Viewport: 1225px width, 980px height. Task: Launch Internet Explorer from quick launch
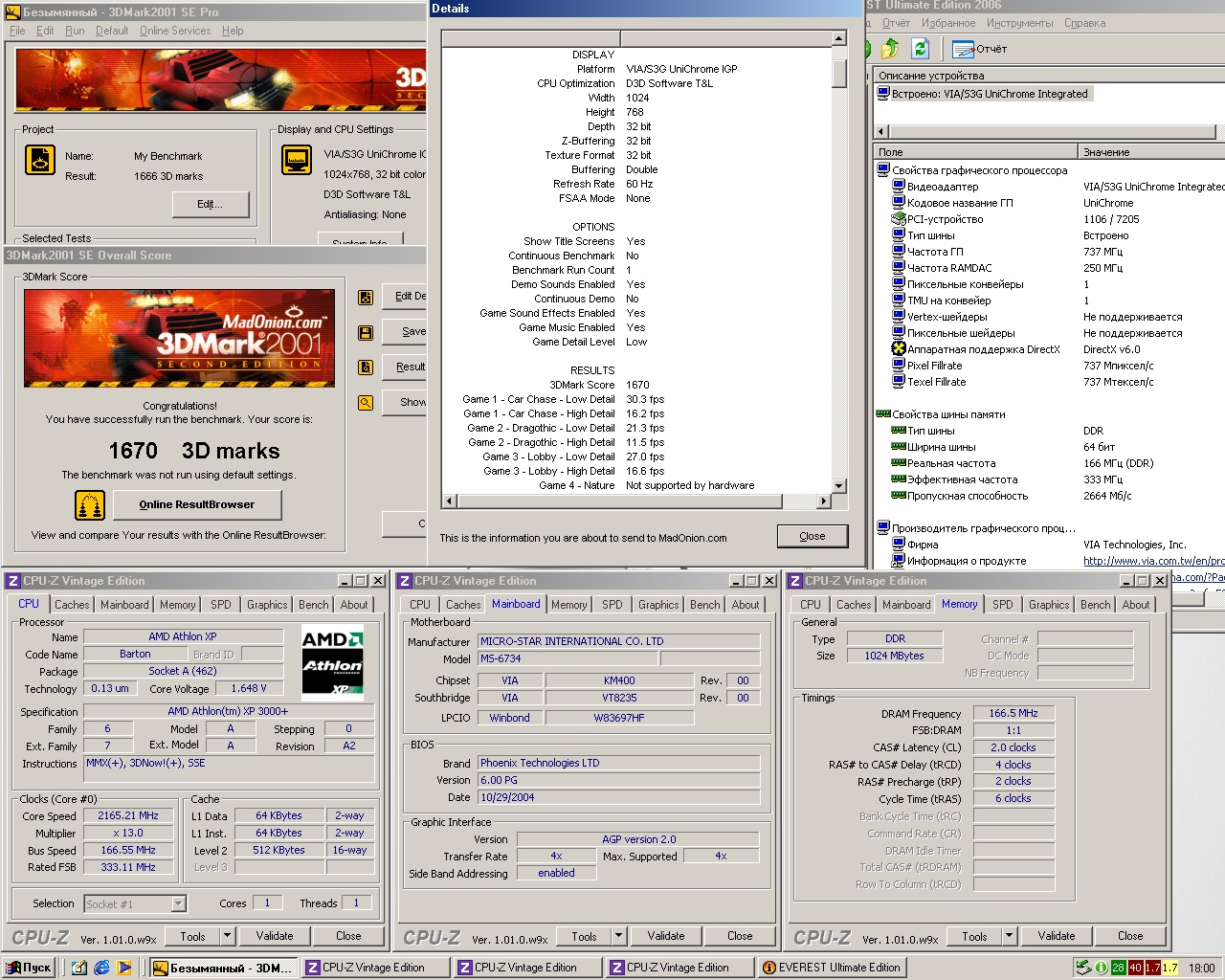tap(101, 968)
